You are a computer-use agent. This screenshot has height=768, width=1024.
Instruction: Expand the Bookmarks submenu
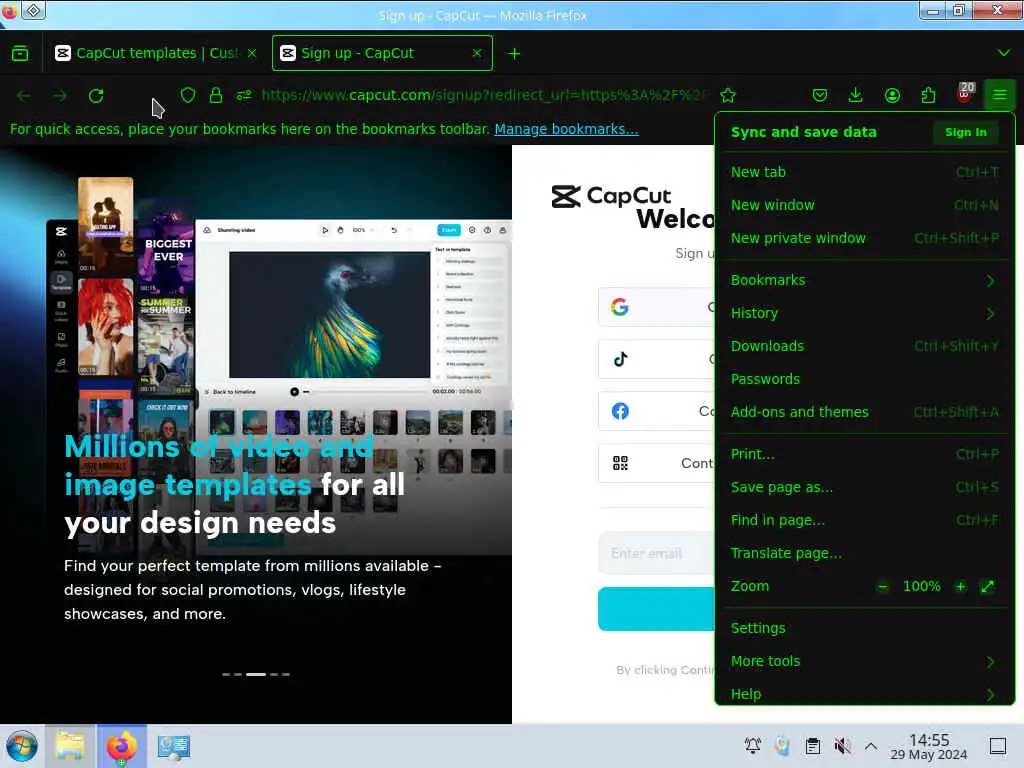(865, 280)
